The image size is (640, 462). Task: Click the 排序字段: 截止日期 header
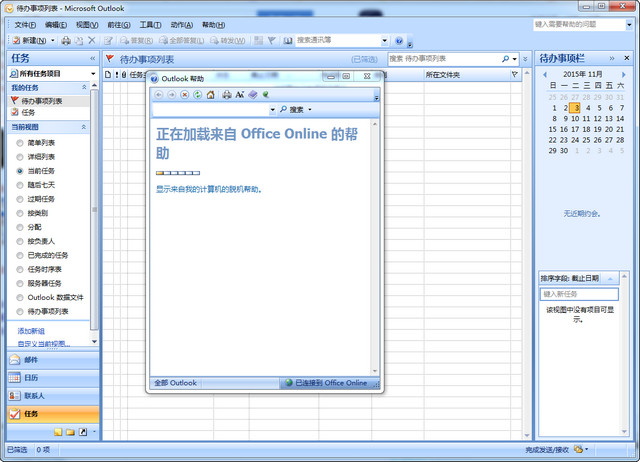[579, 278]
